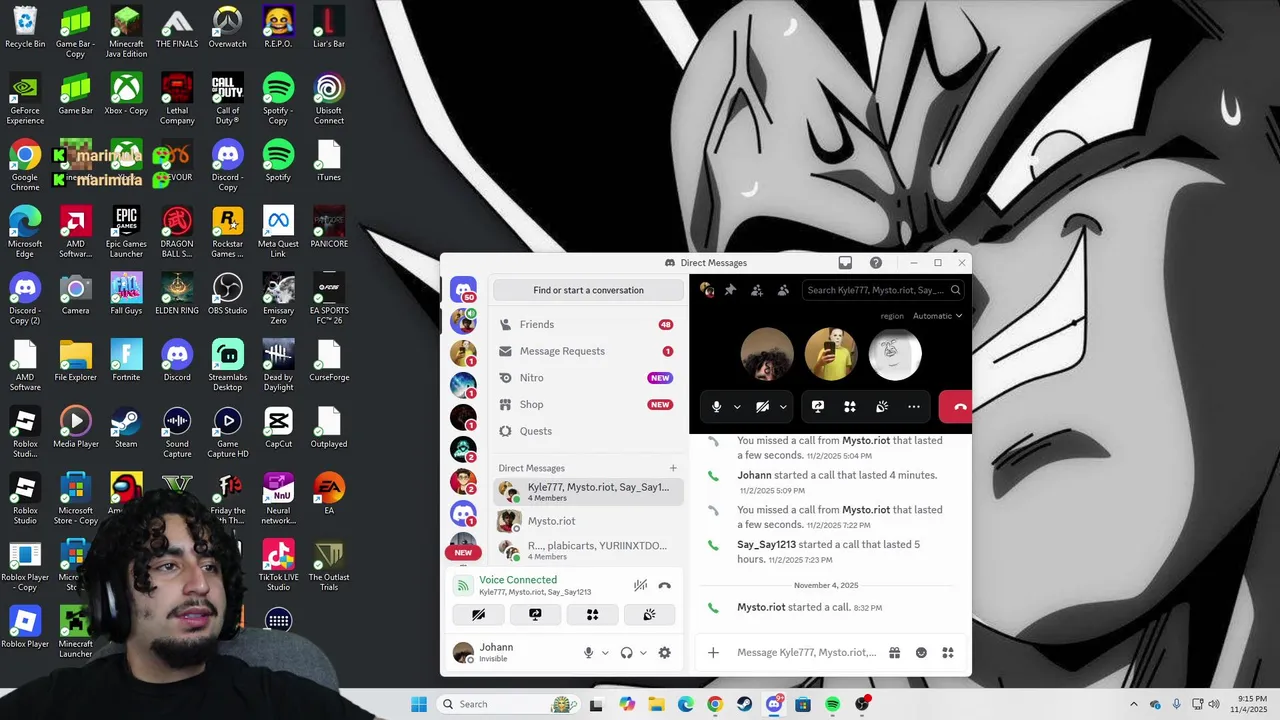Focus the Message Kyle777 input box
1280x720 pixels.
(806, 653)
